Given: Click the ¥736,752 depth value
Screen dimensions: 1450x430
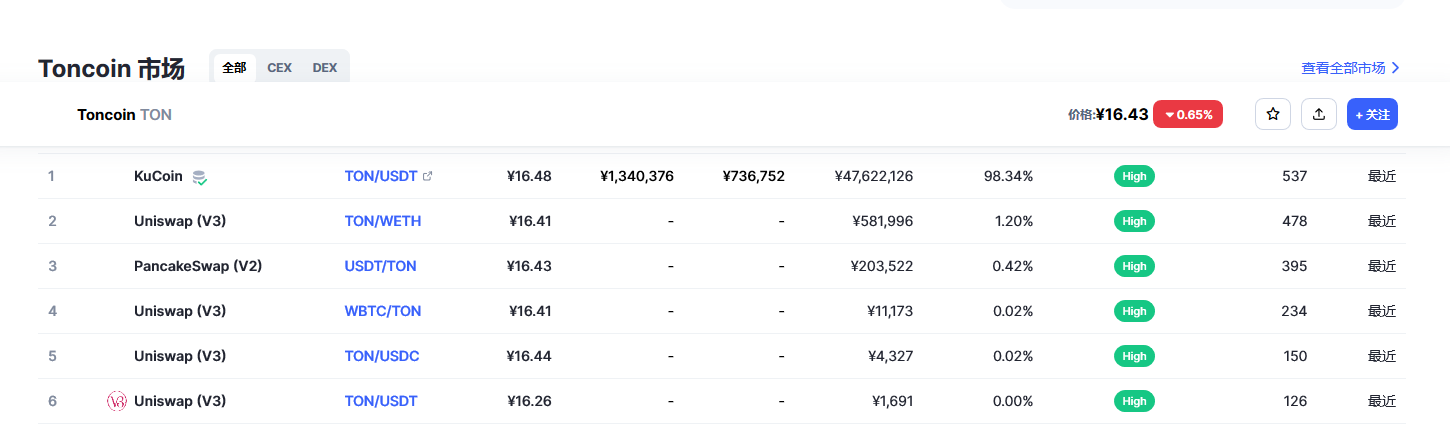Looking at the screenshot, I should click(754, 176).
